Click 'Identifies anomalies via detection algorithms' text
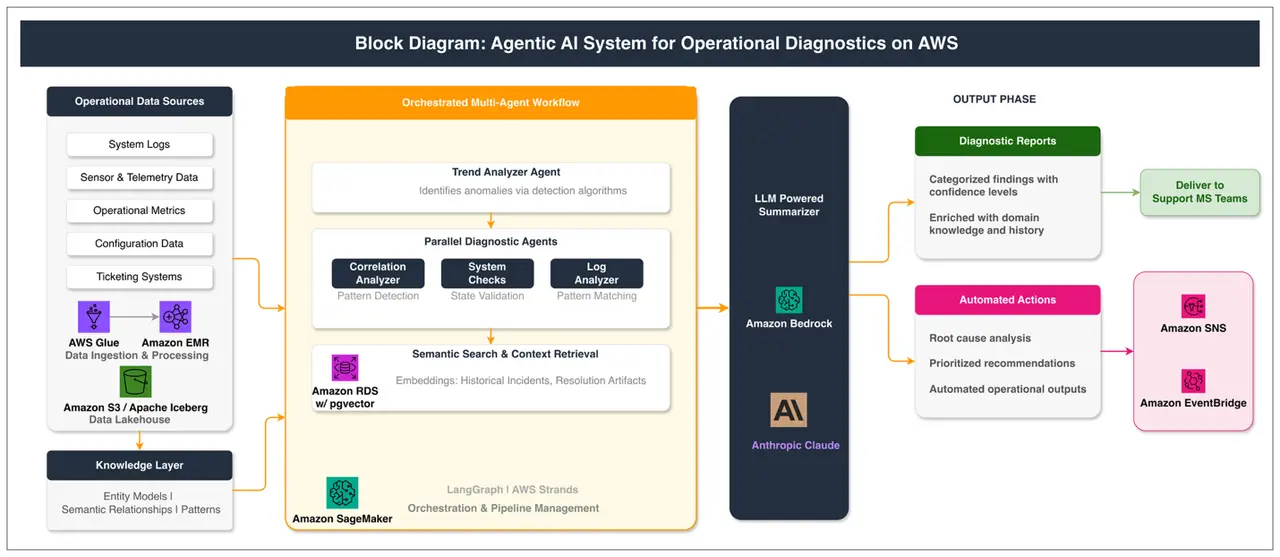Image resolution: width=1280 pixels, height=557 pixels. 523,191
